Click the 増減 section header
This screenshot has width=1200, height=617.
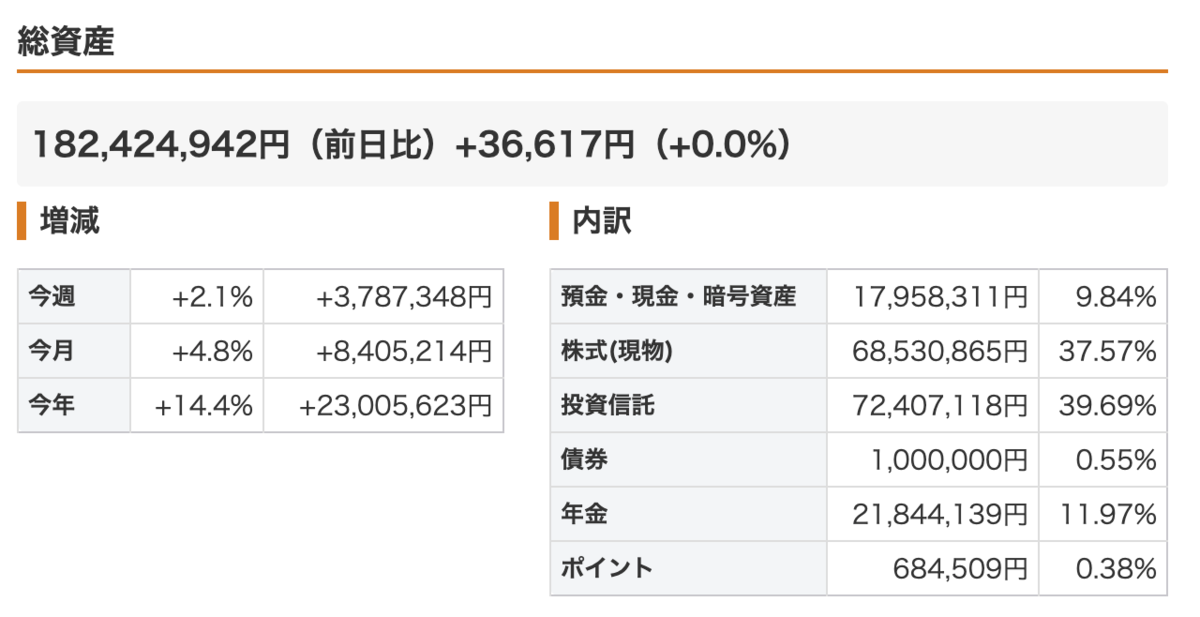coord(69,221)
